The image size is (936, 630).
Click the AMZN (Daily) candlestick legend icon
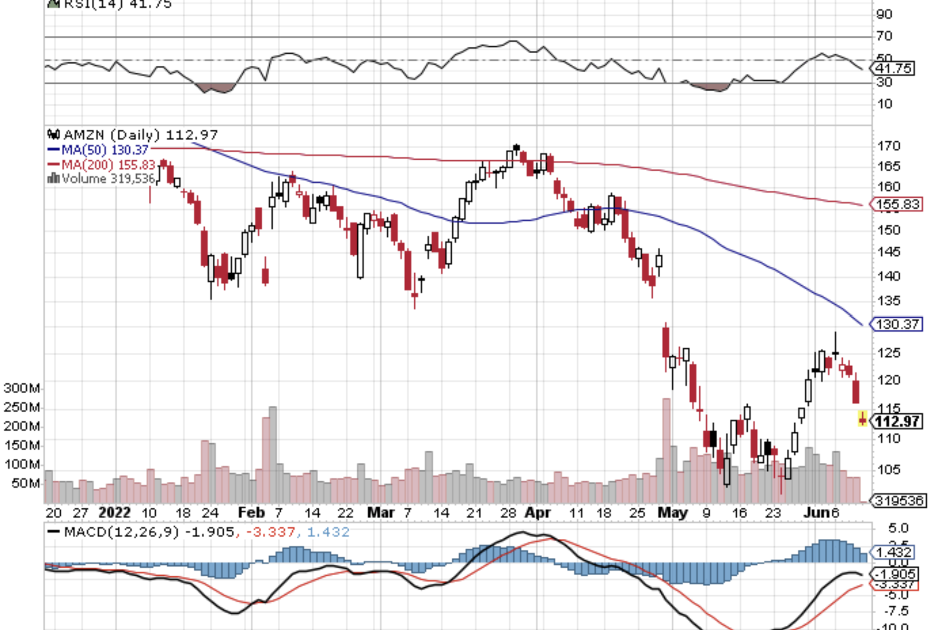point(53,134)
